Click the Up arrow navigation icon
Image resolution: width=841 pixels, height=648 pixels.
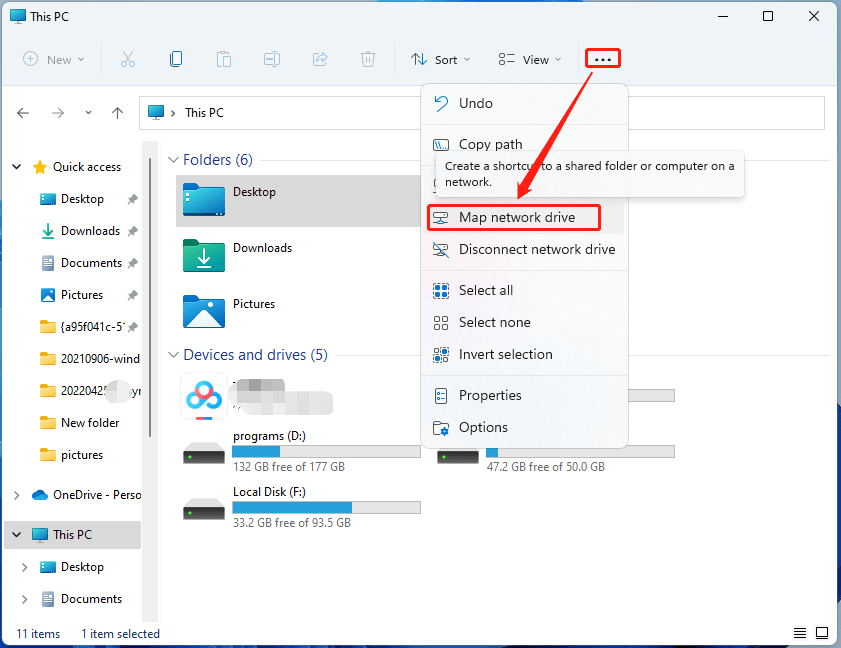(x=118, y=113)
